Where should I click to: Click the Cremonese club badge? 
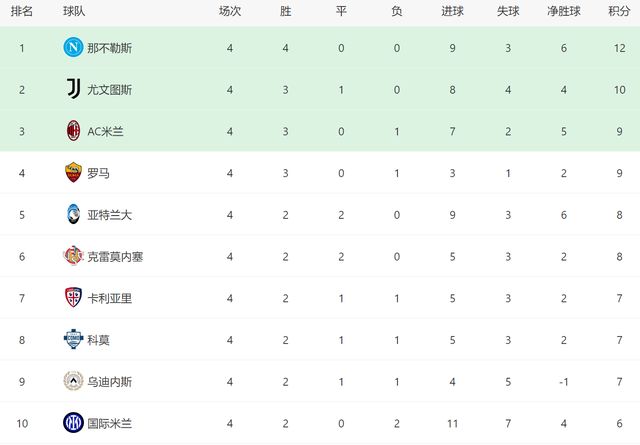72,256
